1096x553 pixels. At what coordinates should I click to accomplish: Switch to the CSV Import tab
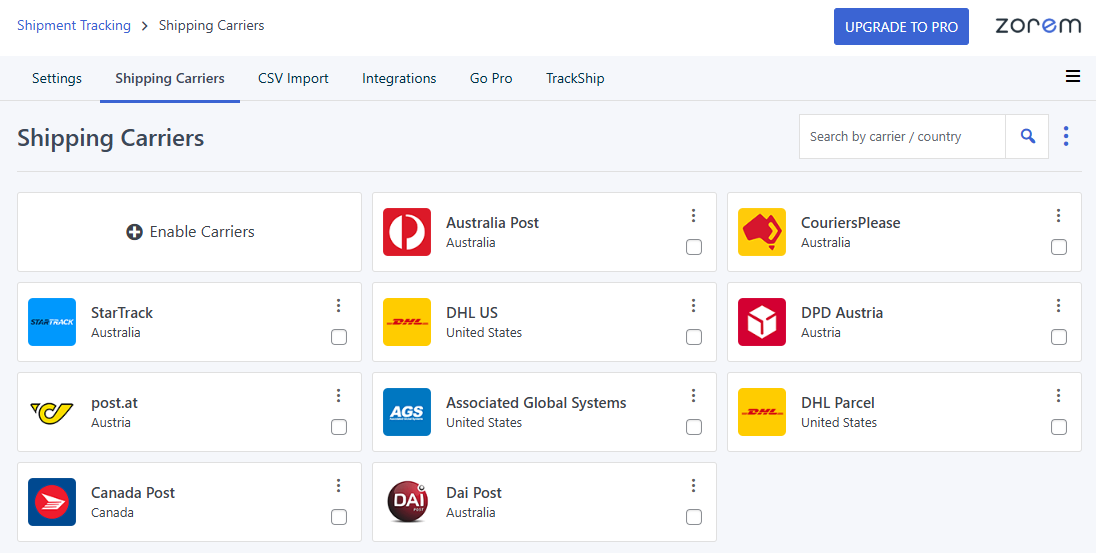[293, 78]
